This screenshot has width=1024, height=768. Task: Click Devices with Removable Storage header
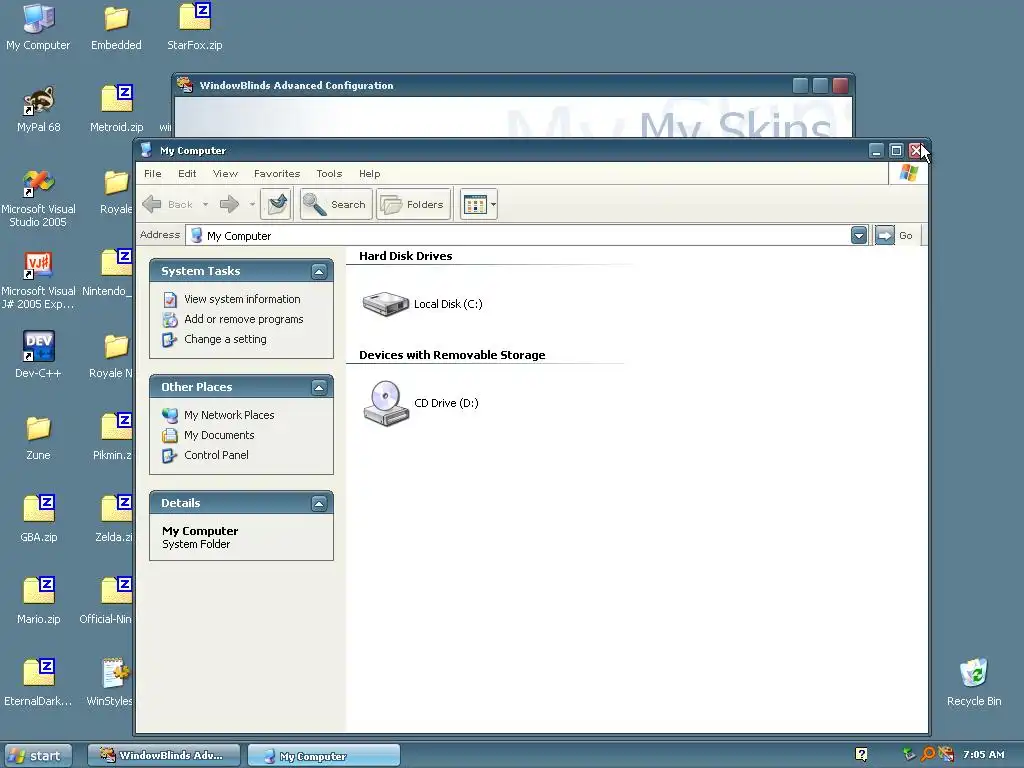pyautogui.click(x=452, y=355)
